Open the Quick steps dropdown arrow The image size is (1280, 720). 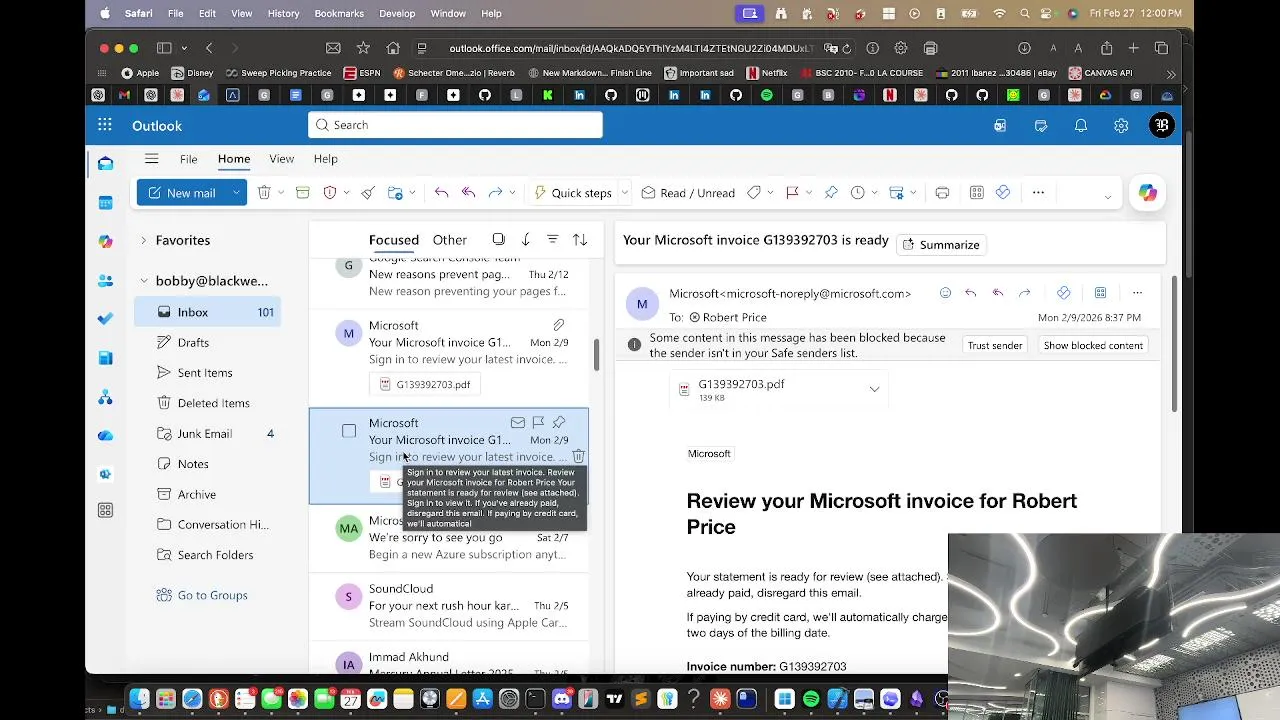[625, 193]
